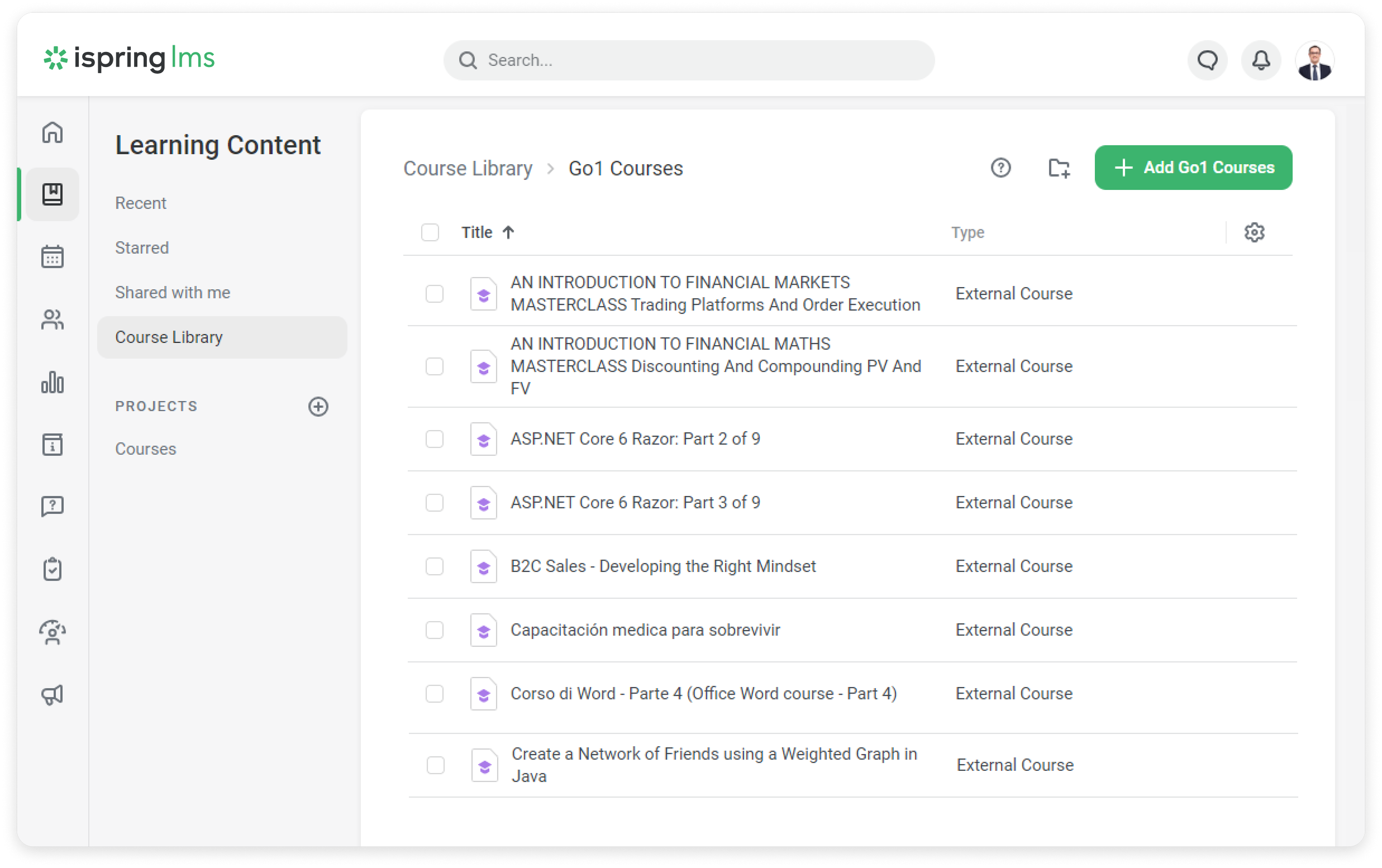Open Shared with me section
This screenshot has height=868, width=1382.
pyautogui.click(x=172, y=293)
